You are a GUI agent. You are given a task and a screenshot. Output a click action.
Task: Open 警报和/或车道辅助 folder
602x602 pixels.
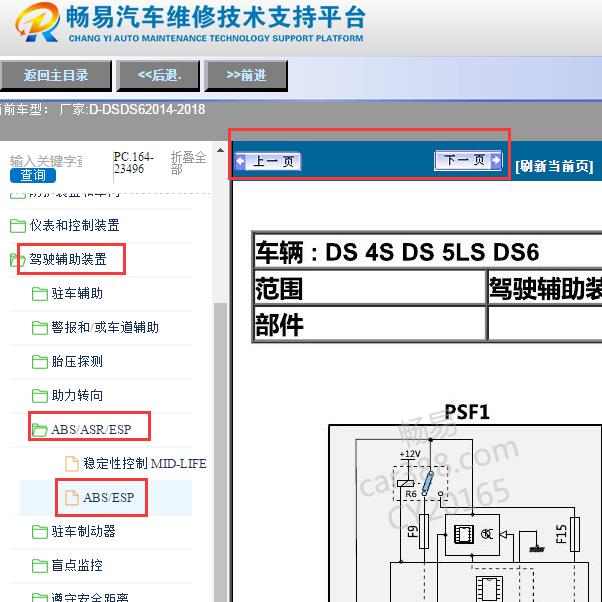pyautogui.click(x=105, y=327)
